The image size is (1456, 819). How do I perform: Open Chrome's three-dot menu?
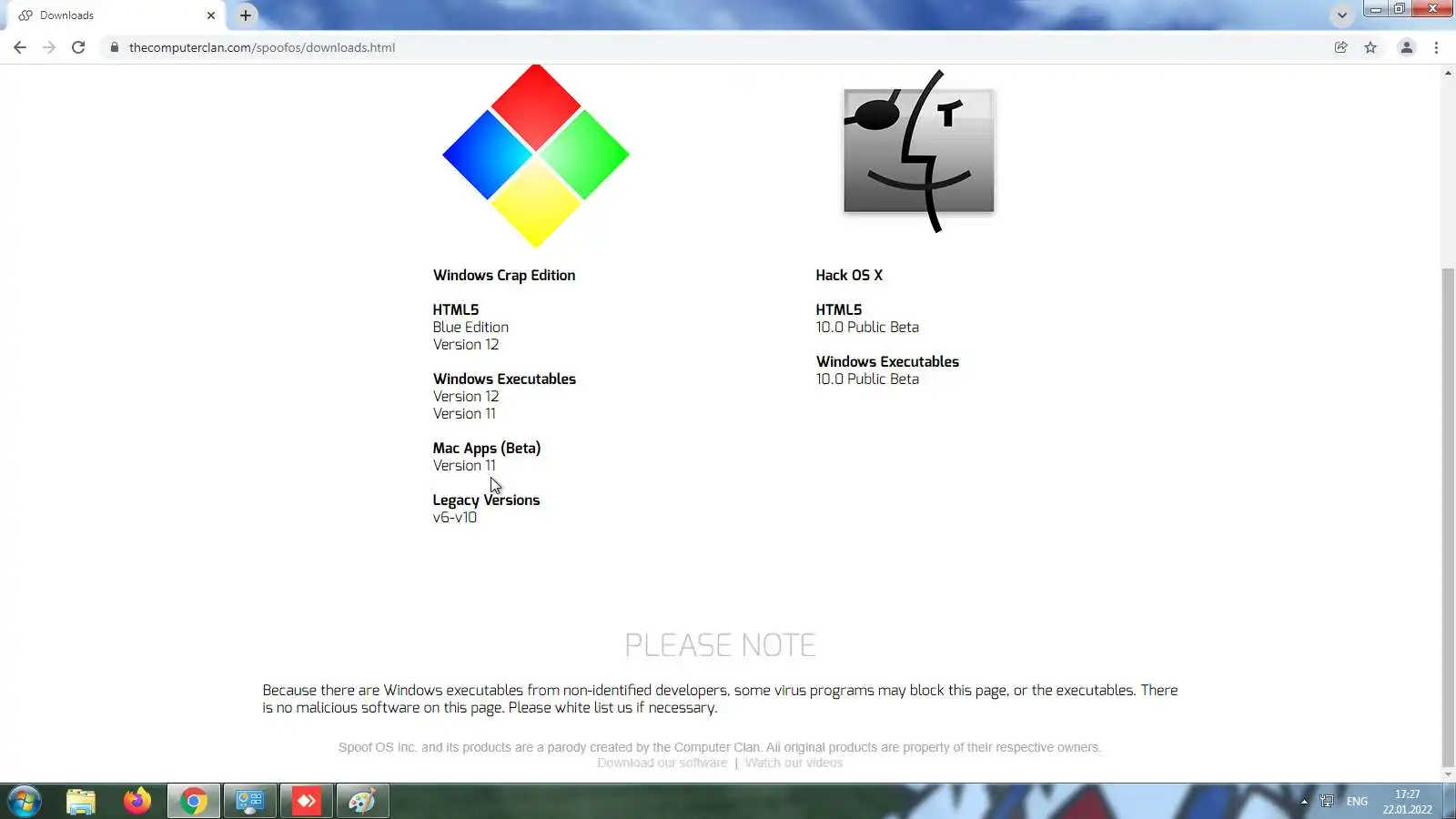1436,47
